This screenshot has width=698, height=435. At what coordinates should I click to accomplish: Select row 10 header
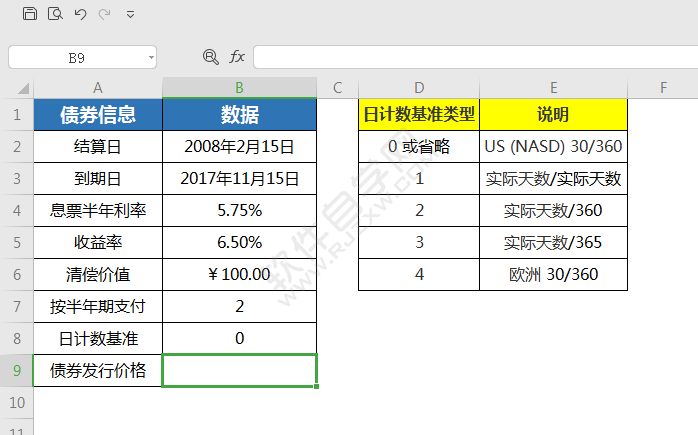click(17, 402)
